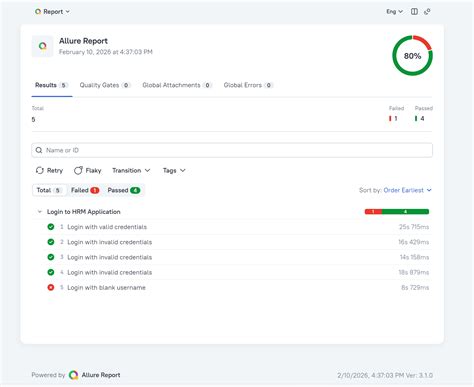Open the Transition dropdown

point(131,171)
